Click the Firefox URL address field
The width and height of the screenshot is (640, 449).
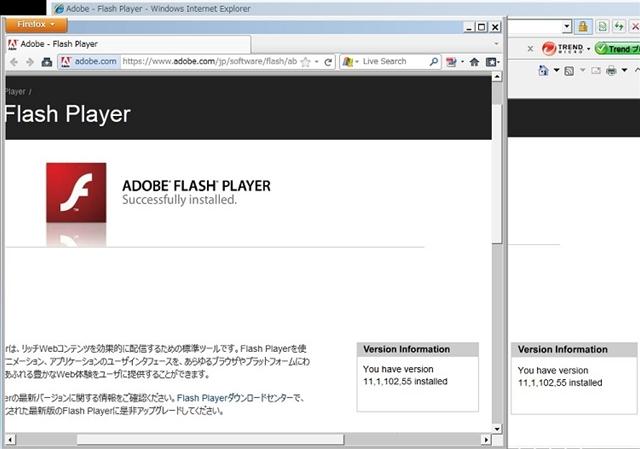[209, 62]
